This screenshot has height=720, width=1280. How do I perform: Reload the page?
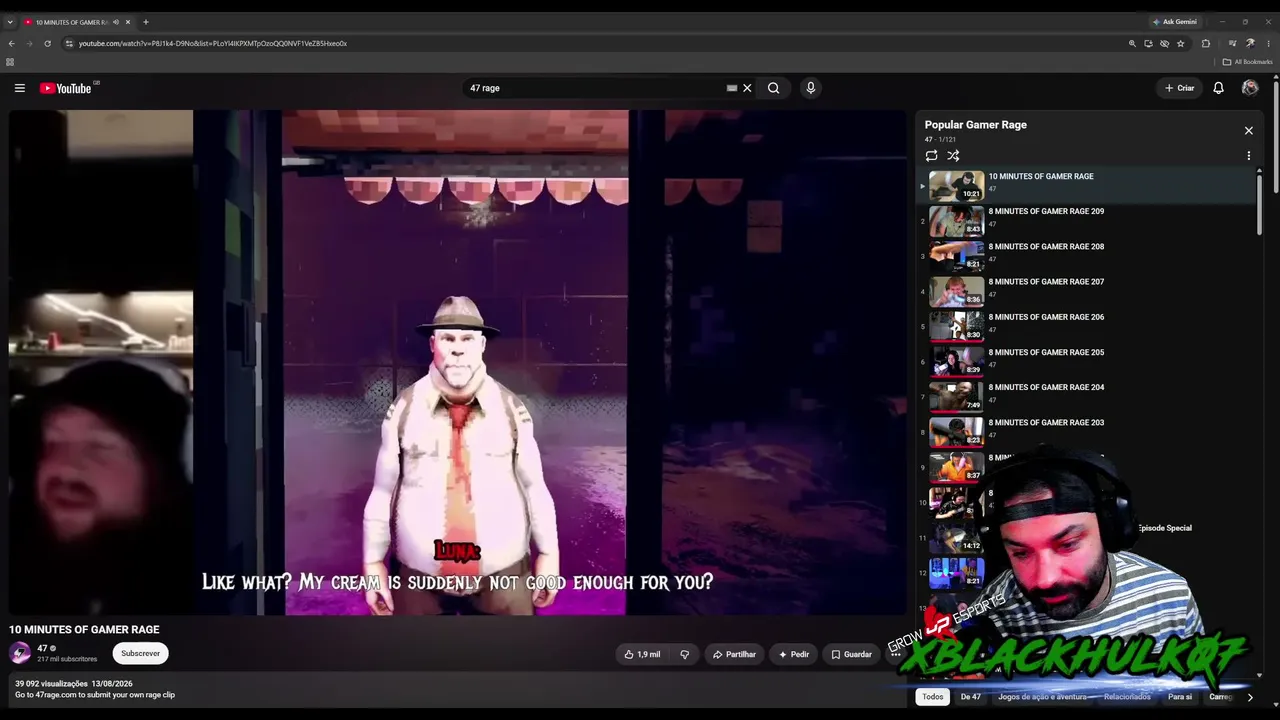[x=47, y=44]
